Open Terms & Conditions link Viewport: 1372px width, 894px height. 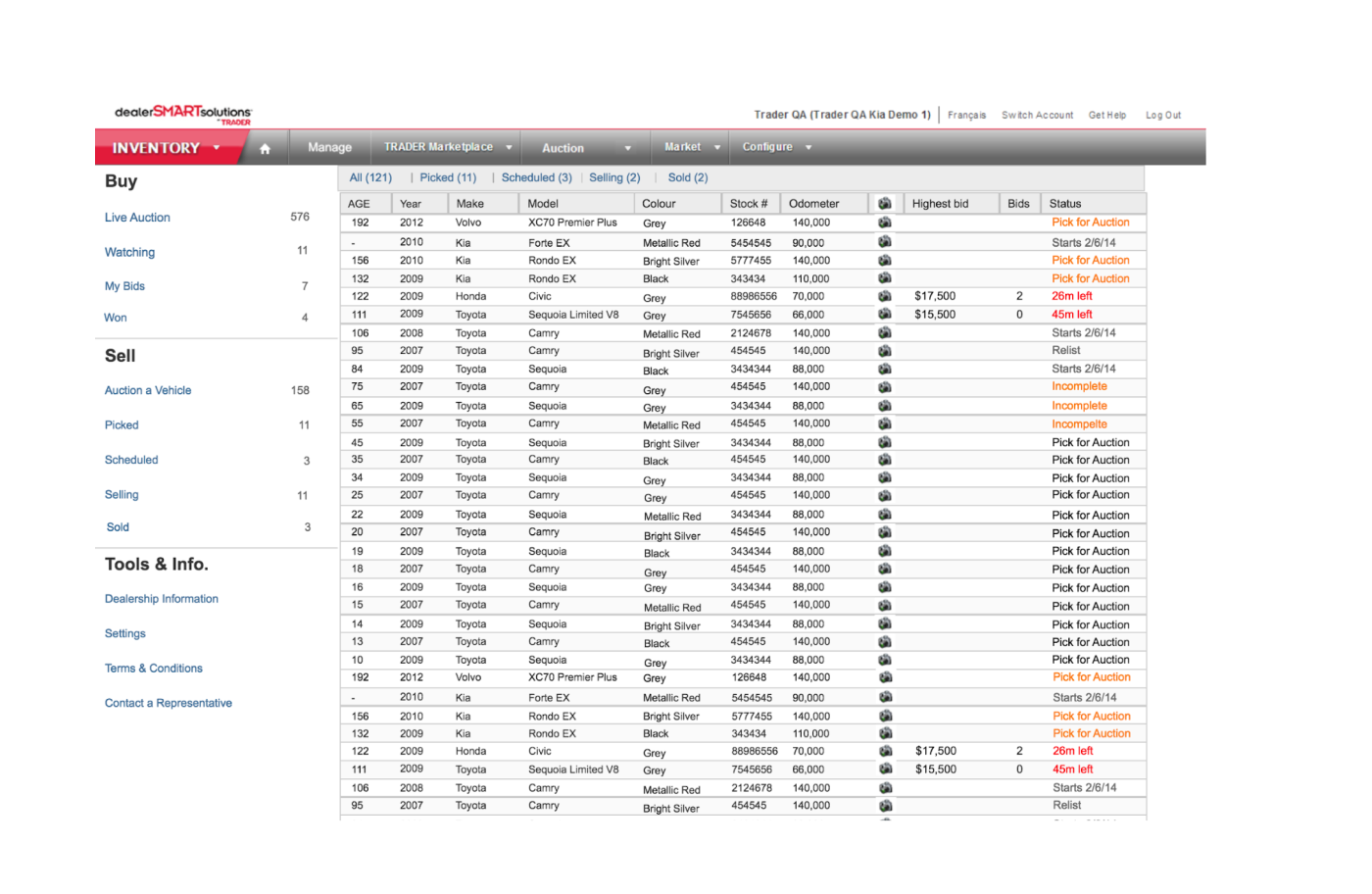154,669
